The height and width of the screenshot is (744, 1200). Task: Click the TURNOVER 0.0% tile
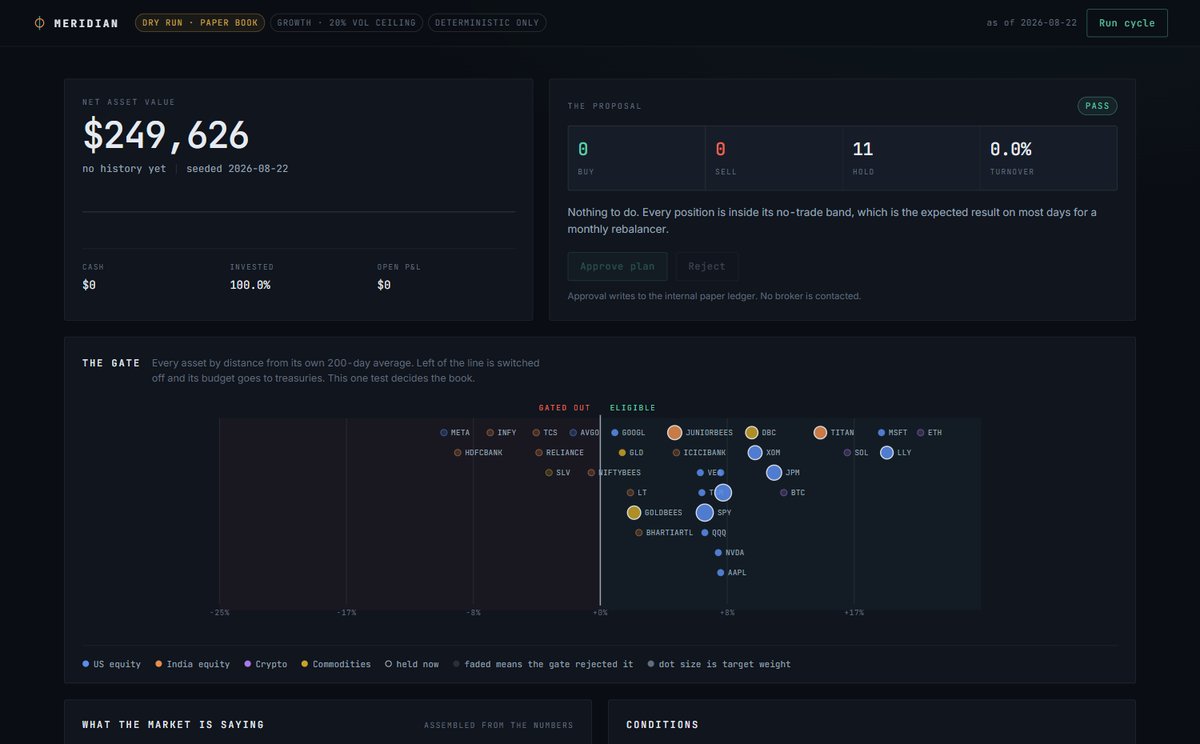tap(1048, 158)
